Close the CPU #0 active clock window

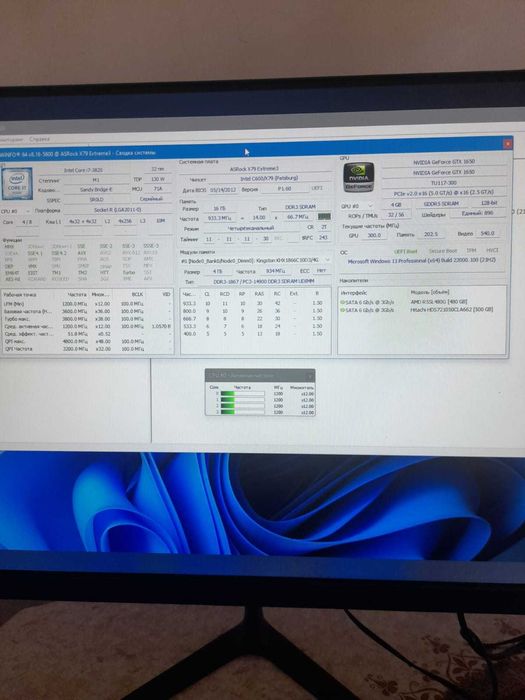[310, 375]
